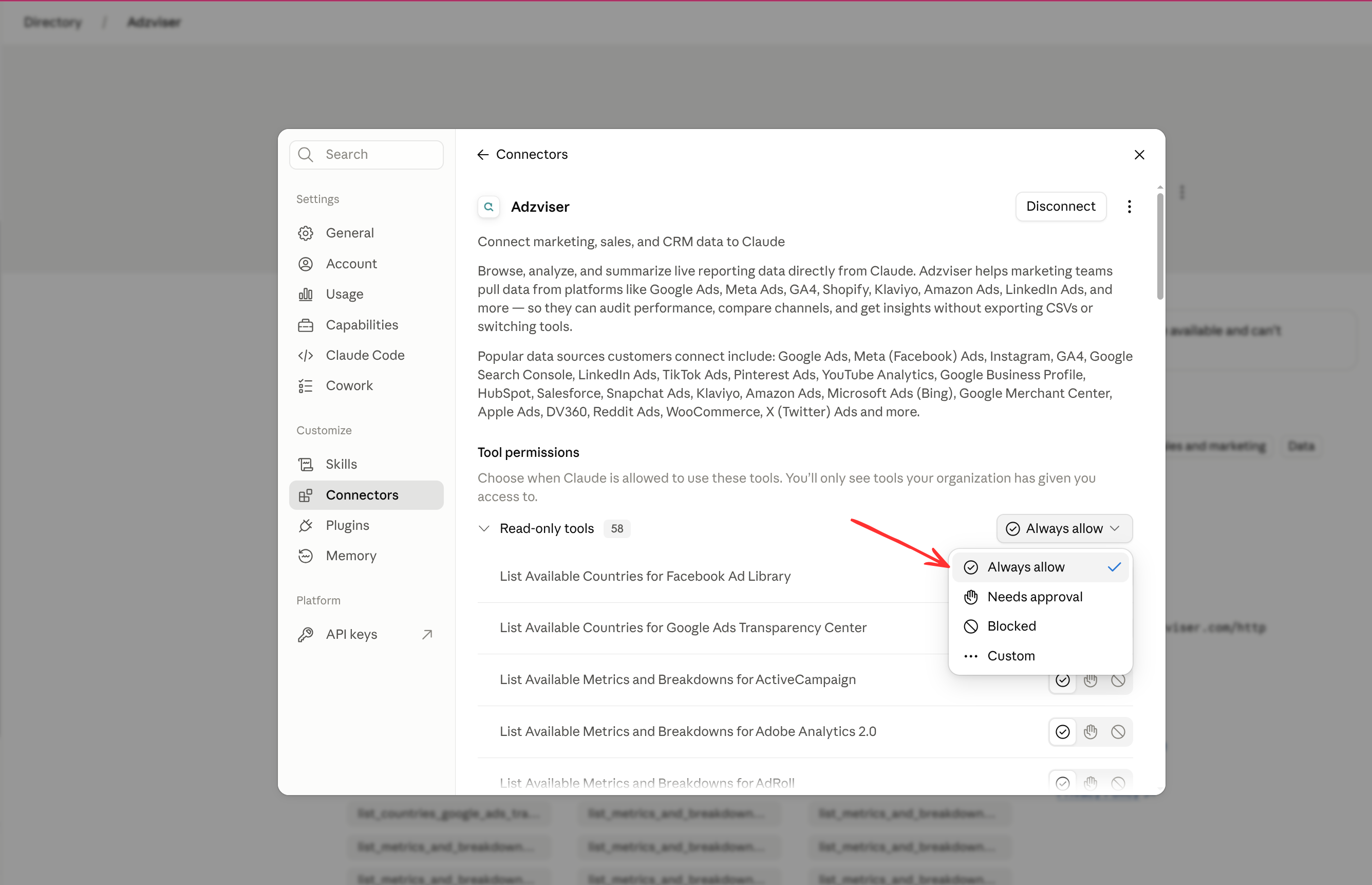Image resolution: width=1372 pixels, height=885 pixels.
Task: Block the ActiveCampaign metrics tool
Action: [x=1118, y=680]
